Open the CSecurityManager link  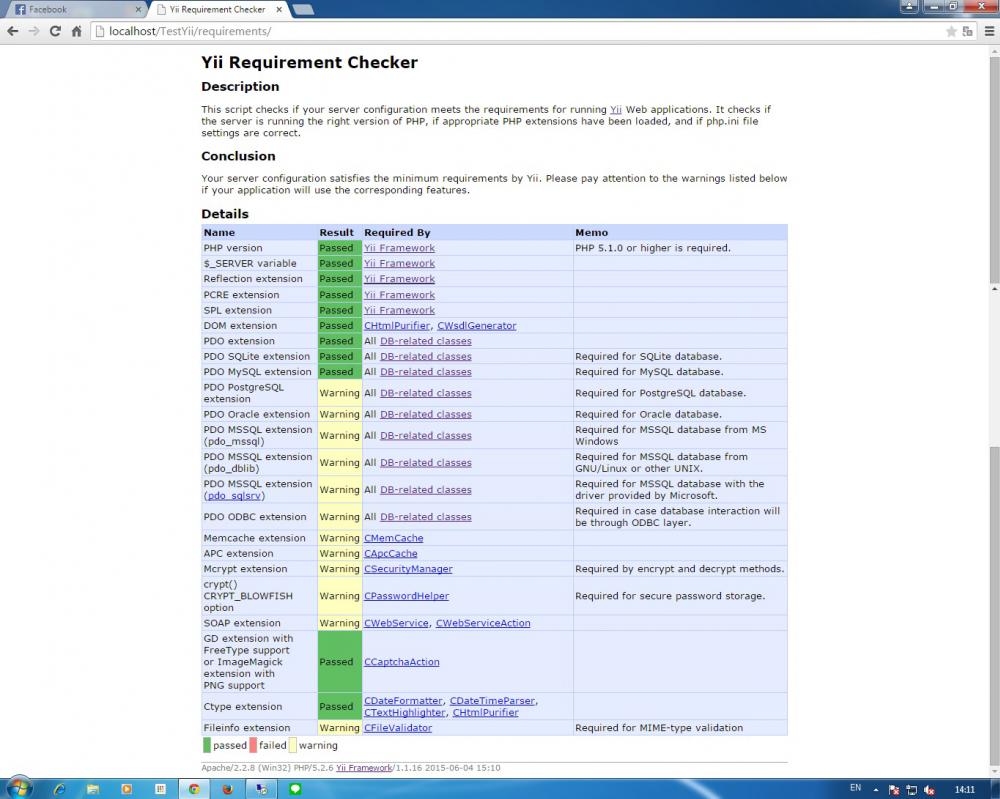click(x=408, y=569)
